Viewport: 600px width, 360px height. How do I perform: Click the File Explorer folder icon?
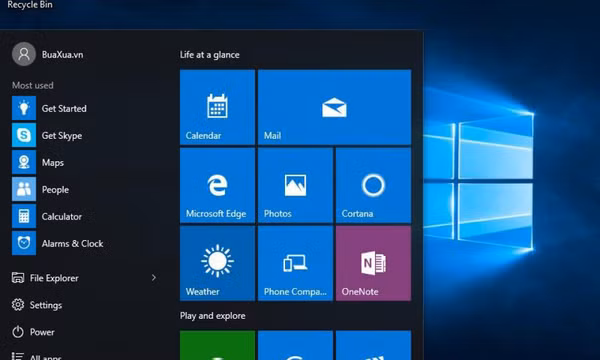coord(18,278)
